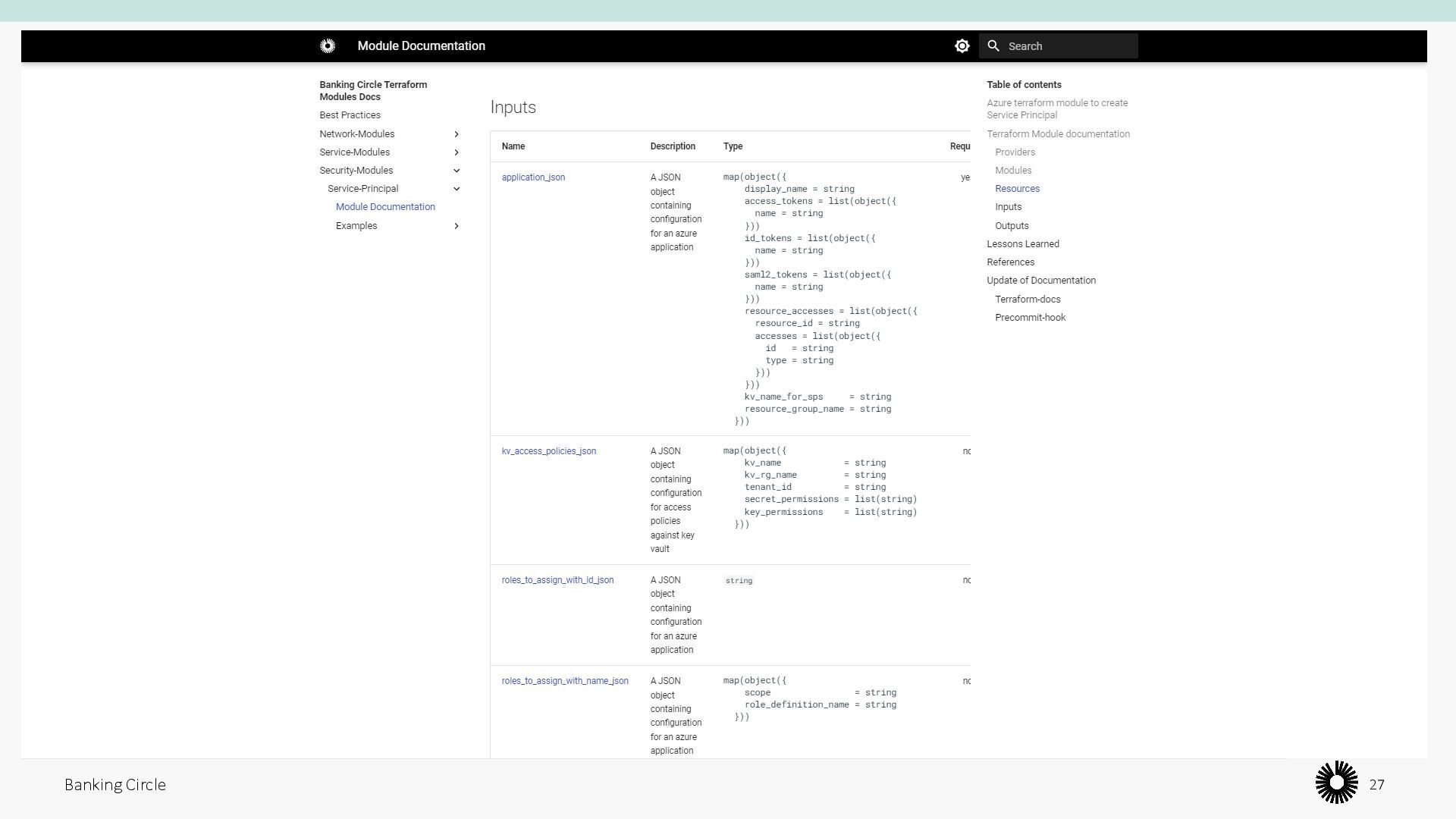This screenshot has width=1456, height=819.
Task: Open roles_to_assign_with_name_json link
Action: coord(565,681)
